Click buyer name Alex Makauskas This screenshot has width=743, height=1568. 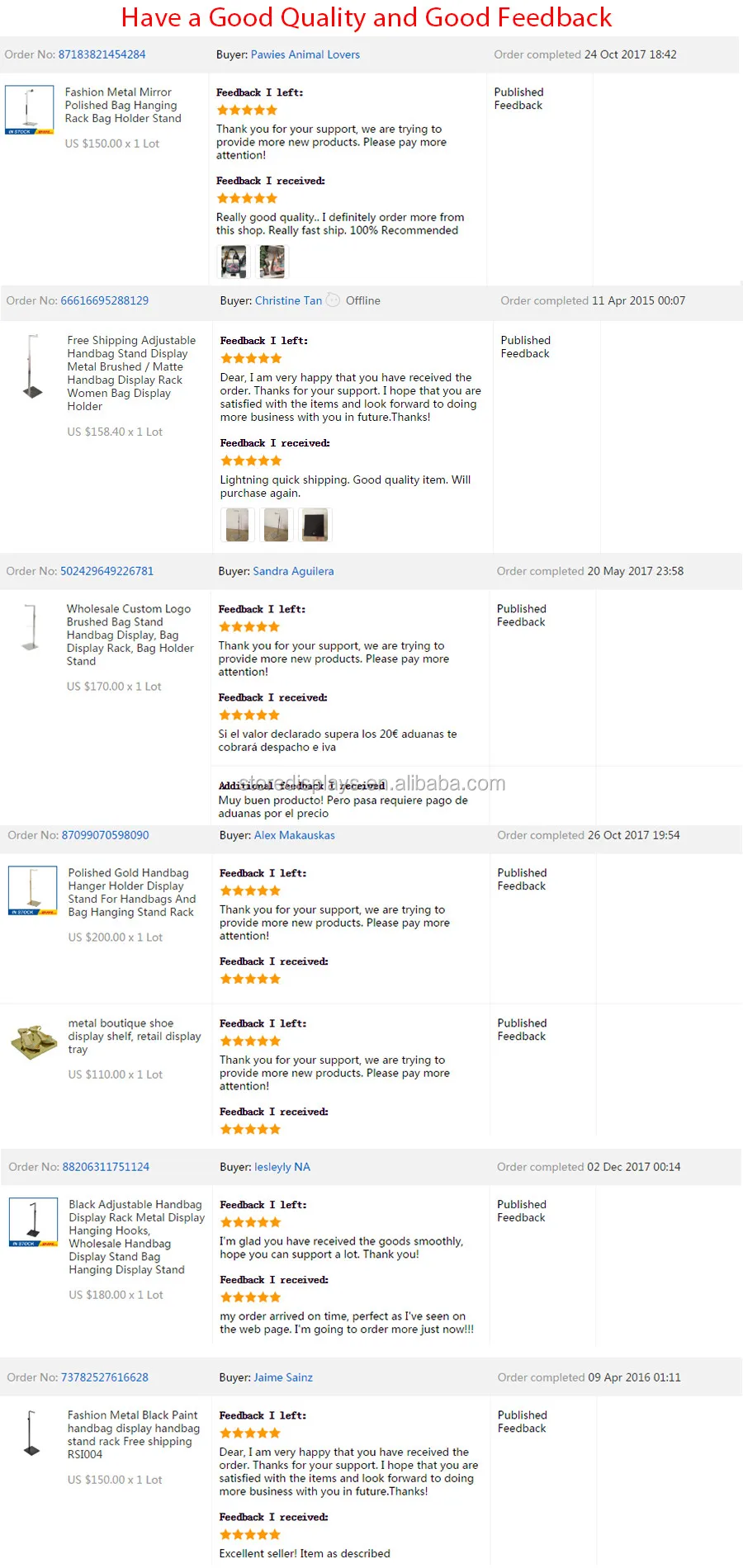coord(295,835)
